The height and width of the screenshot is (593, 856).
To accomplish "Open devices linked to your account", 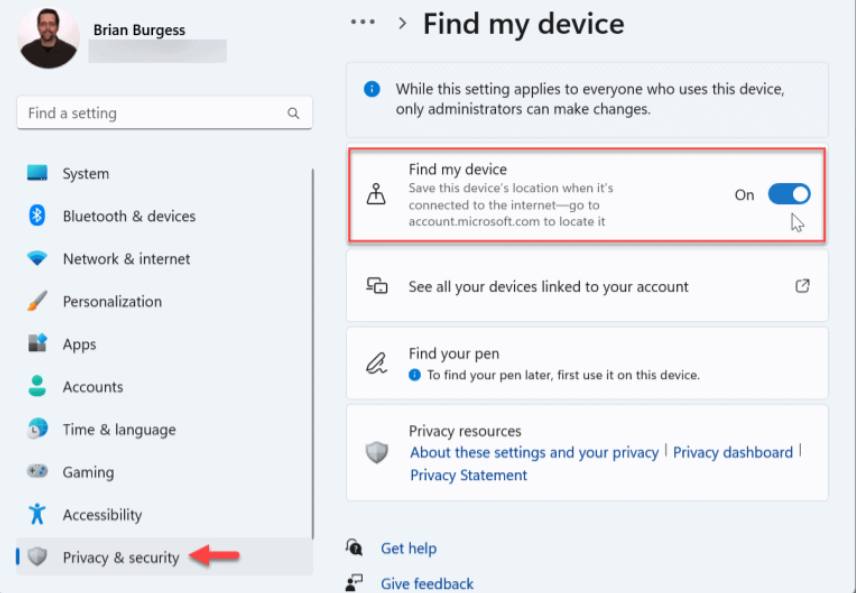I will tap(548, 286).
